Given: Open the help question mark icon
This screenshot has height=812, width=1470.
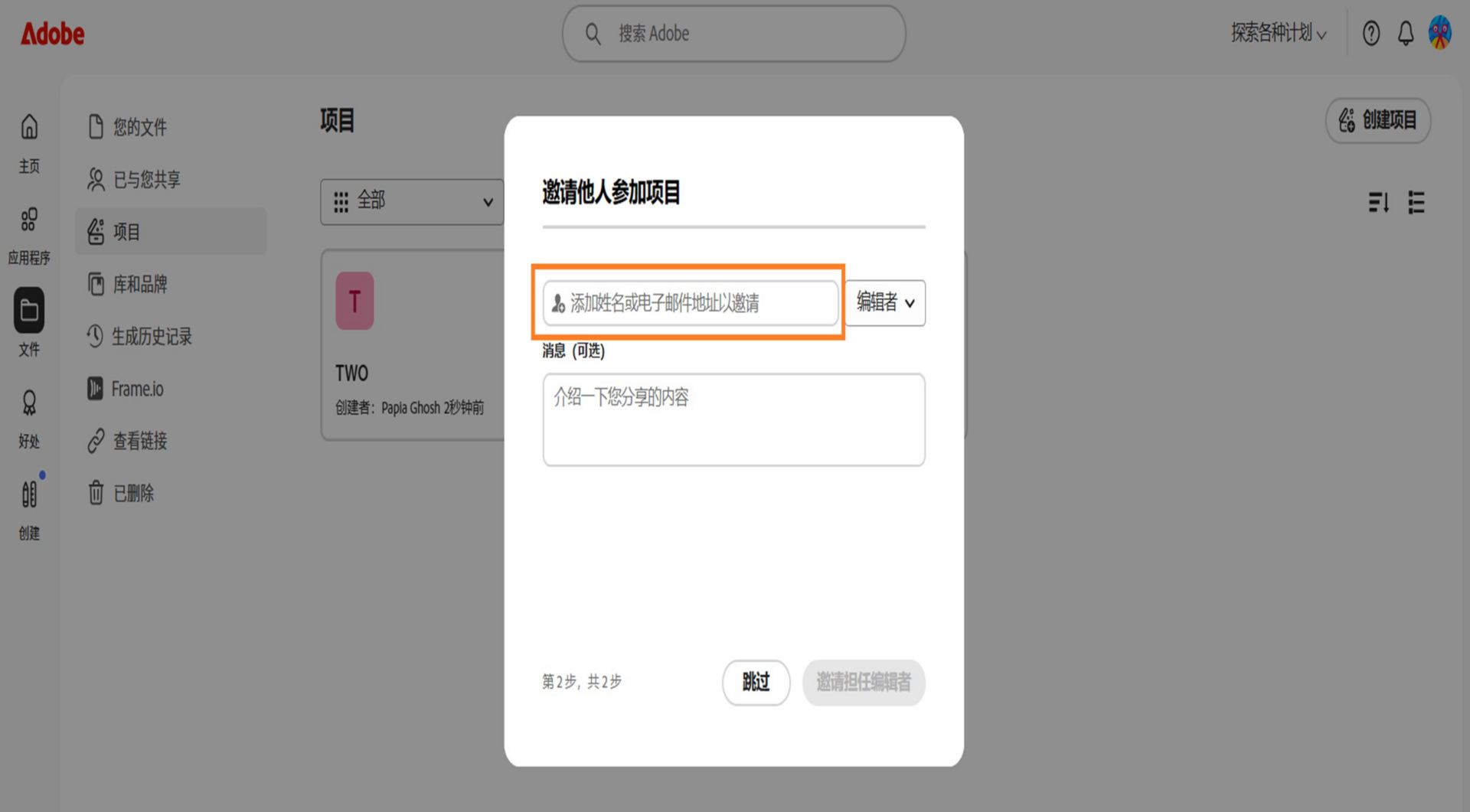Looking at the screenshot, I should point(1371,33).
